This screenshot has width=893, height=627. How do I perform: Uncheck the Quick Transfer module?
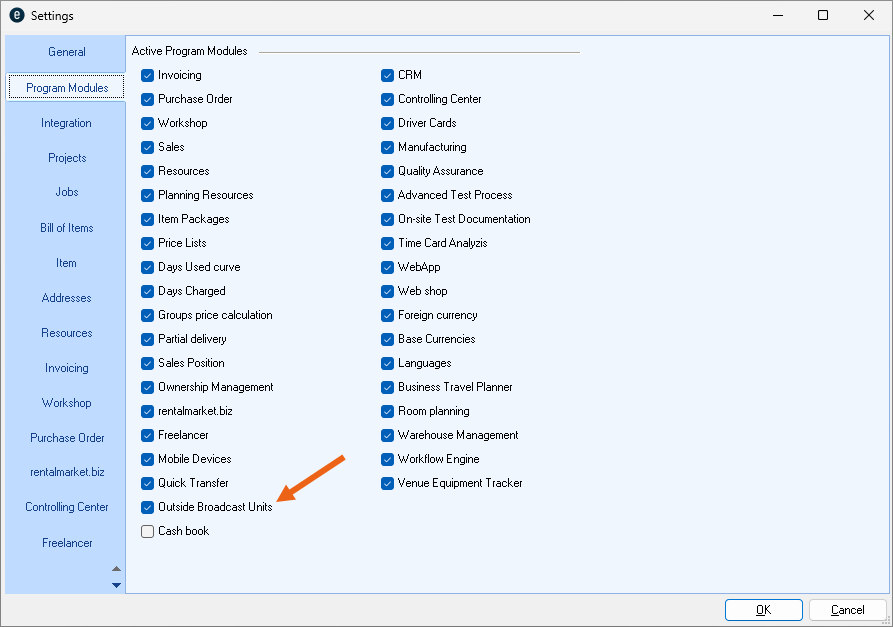pos(148,483)
